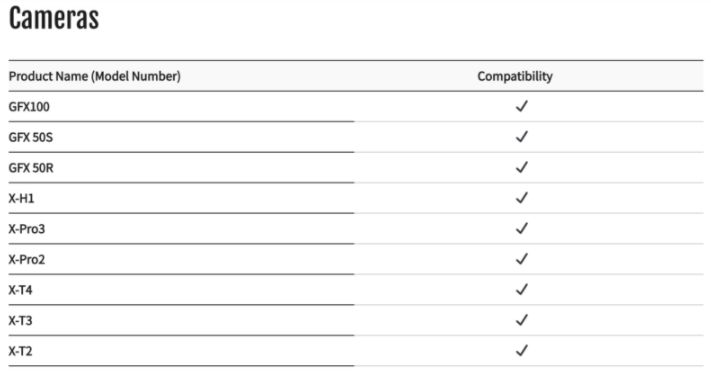The width and height of the screenshot is (711, 380).
Task: Select the GFX100 product name
Action: [29, 107]
